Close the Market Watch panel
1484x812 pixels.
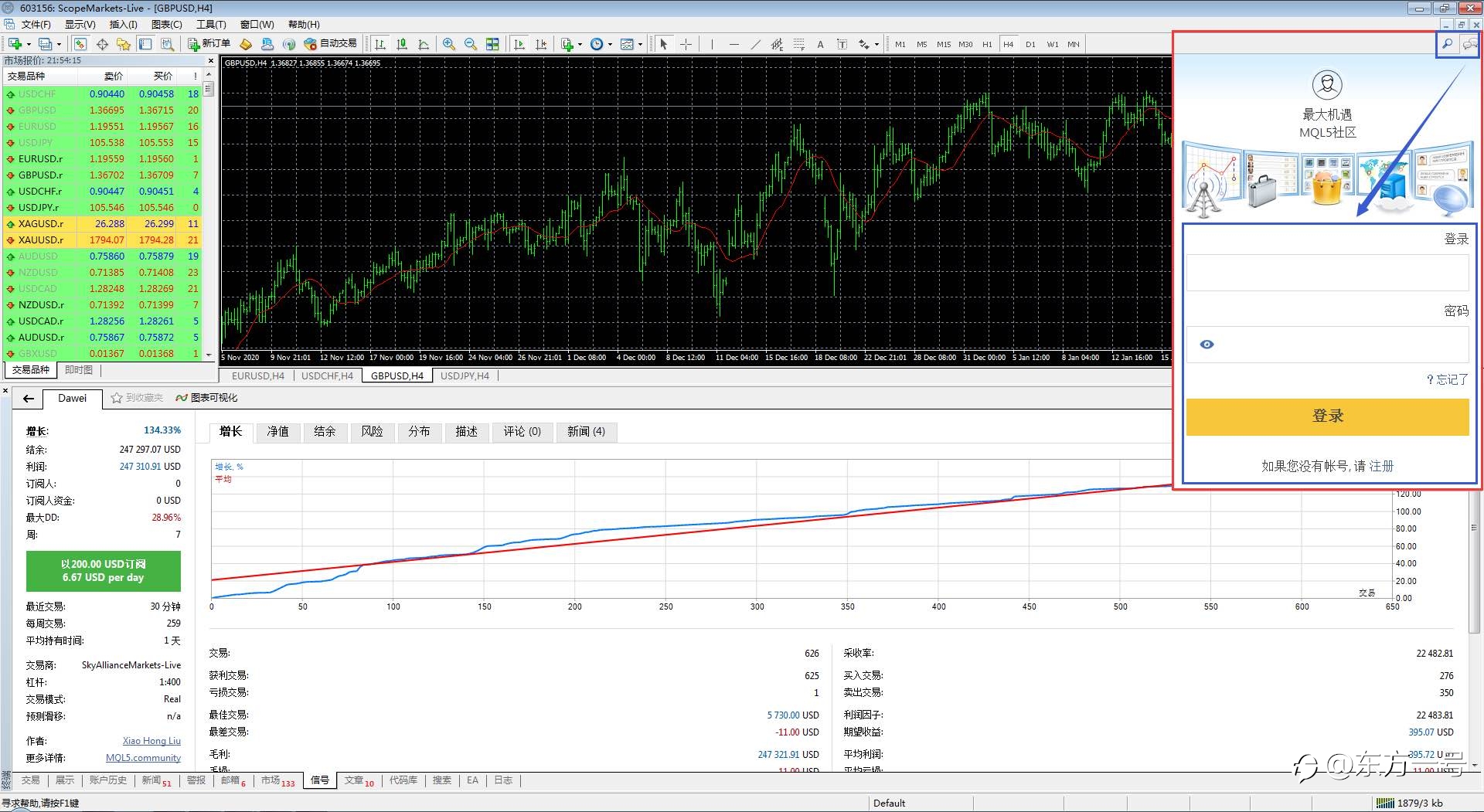coord(211,60)
